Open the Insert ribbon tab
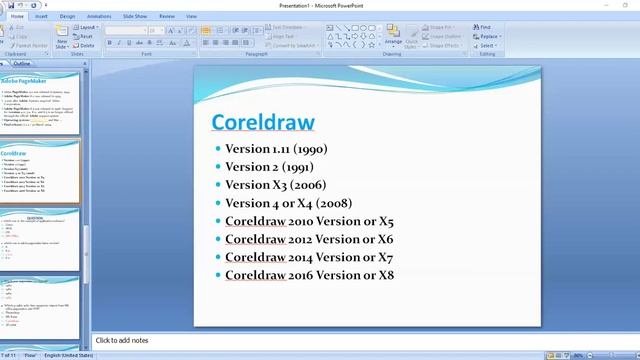This screenshot has height=360, width=640. (41, 16)
